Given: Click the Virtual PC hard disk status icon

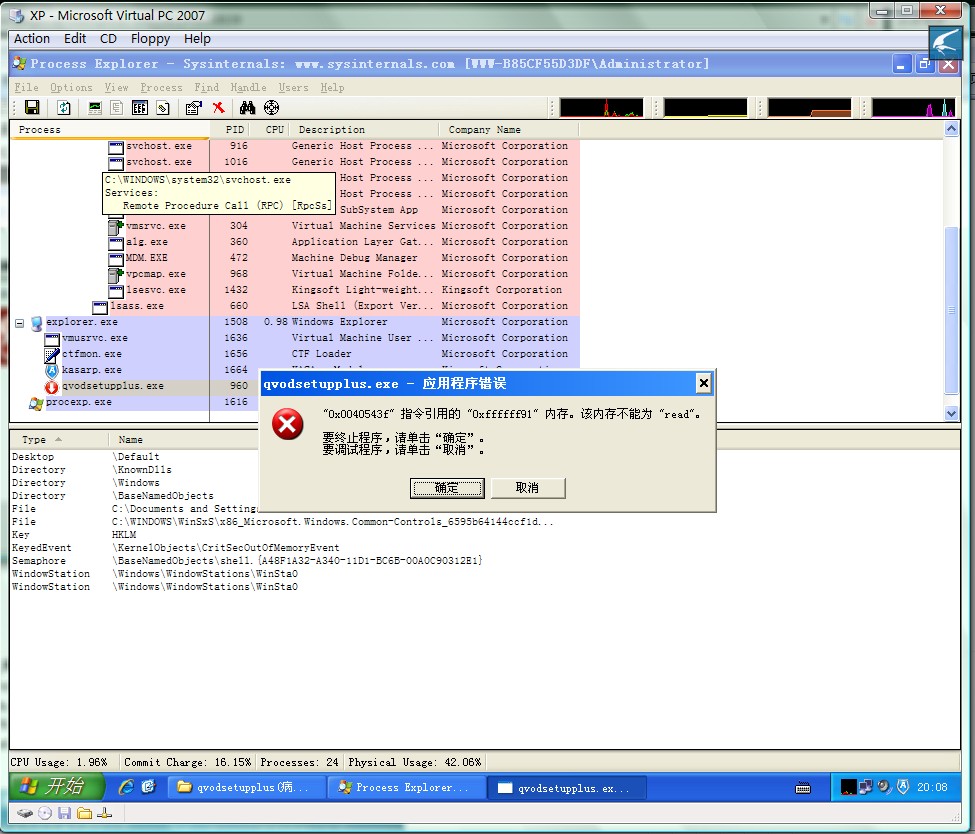Looking at the screenshot, I should pos(24,813).
